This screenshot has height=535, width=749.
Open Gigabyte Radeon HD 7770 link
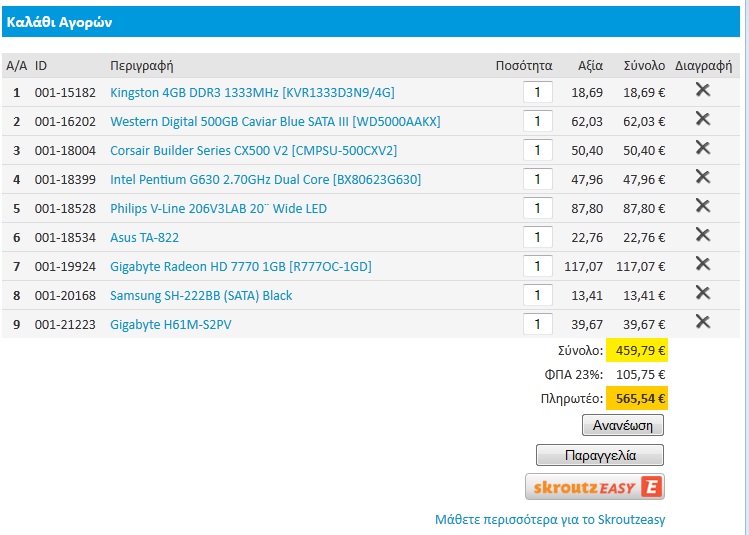(x=241, y=267)
